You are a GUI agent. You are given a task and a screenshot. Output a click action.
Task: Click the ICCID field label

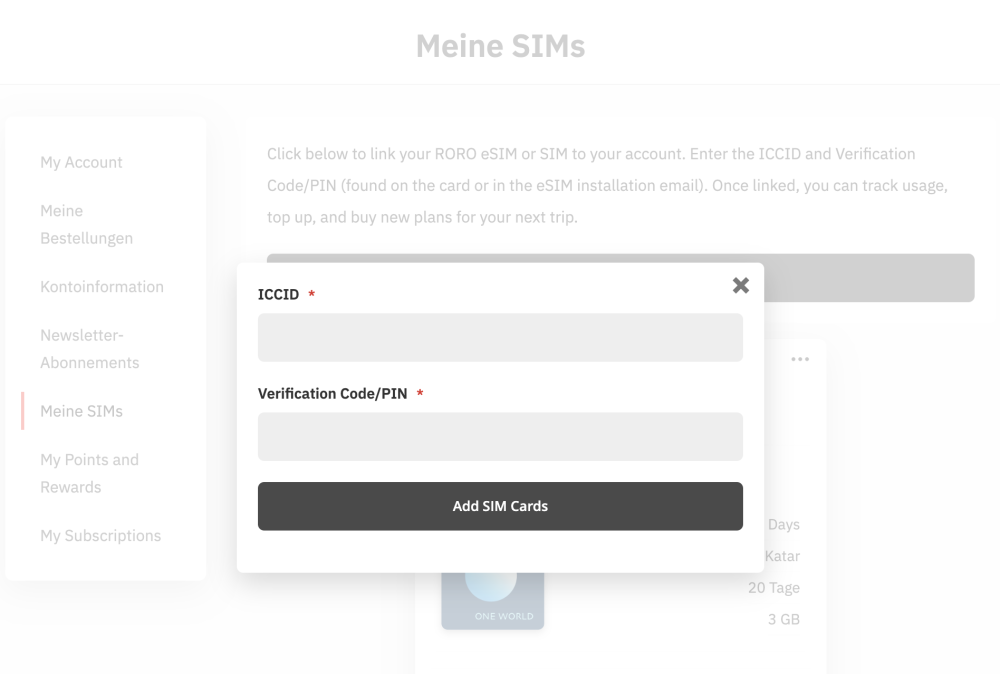(278, 295)
